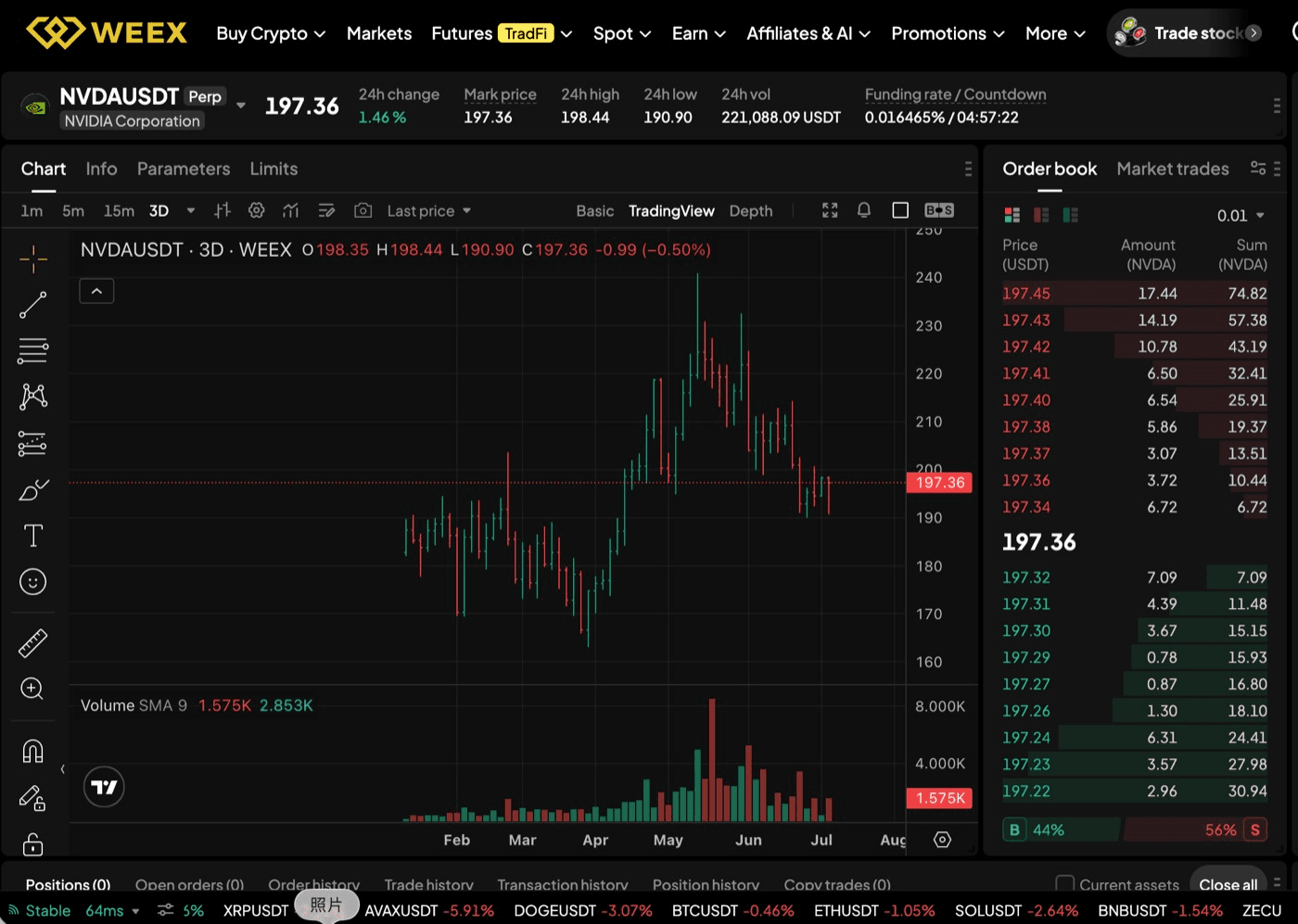Expand the NVDAUSDT pair selector arrow
Screen dimensions: 1298x924
pyautogui.click(x=241, y=106)
